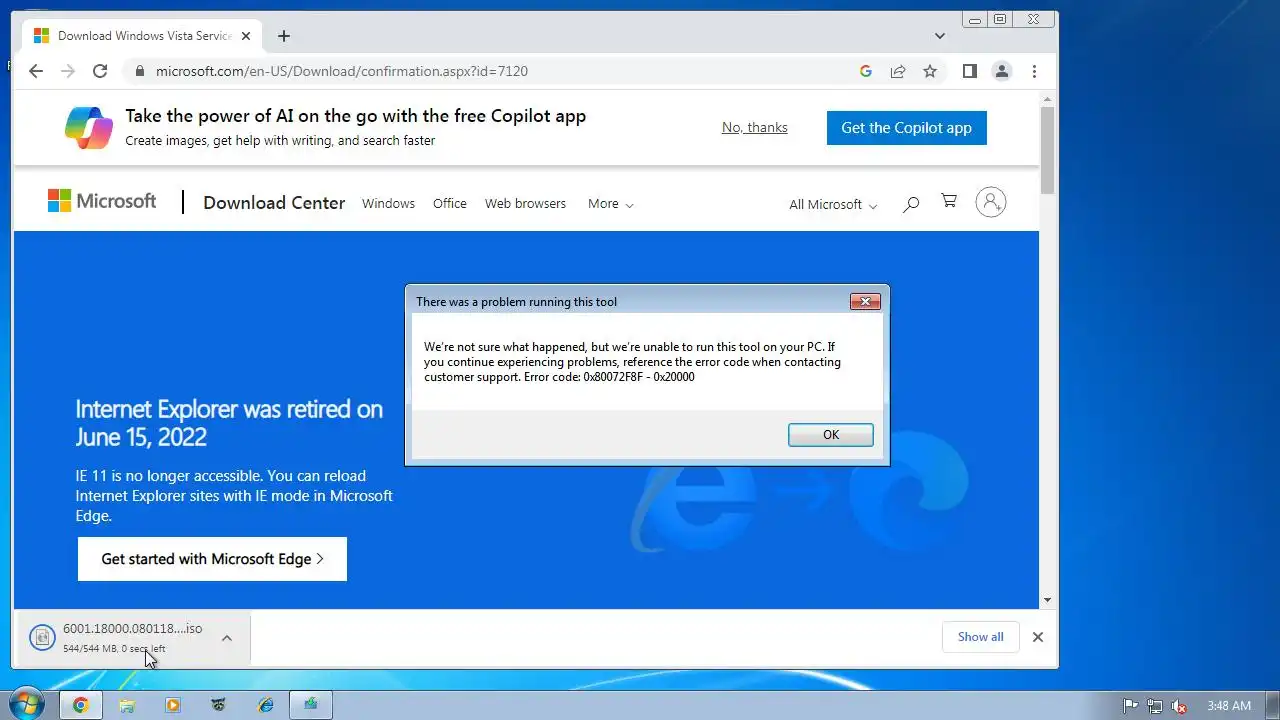The height and width of the screenshot is (720, 1280).
Task: Expand the More menu
Action: [x=611, y=203]
